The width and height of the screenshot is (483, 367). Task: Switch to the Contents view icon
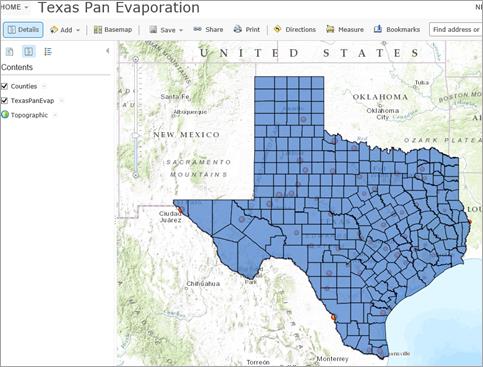[x=29, y=52]
